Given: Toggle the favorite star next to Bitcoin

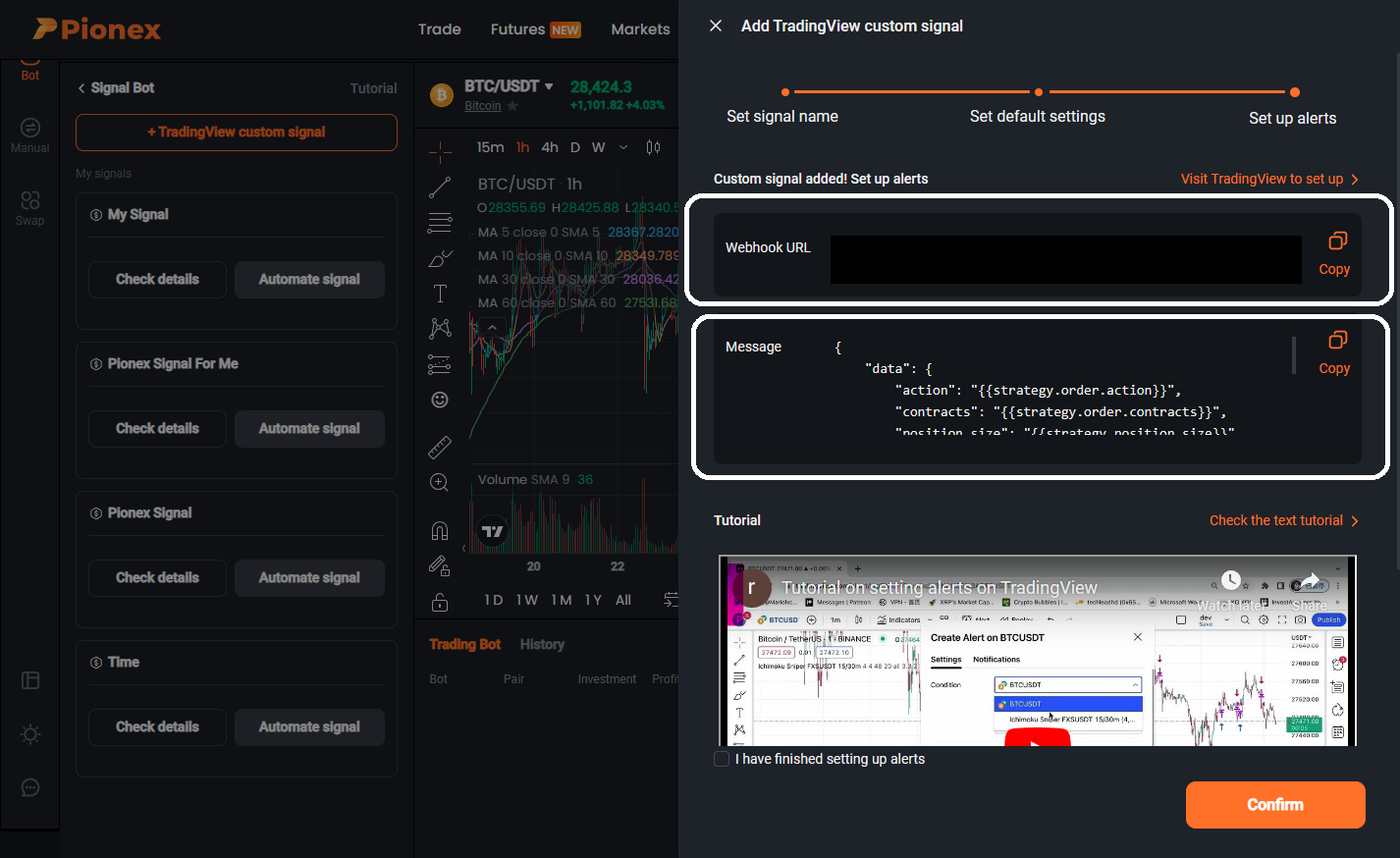Looking at the screenshot, I should click(512, 106).
